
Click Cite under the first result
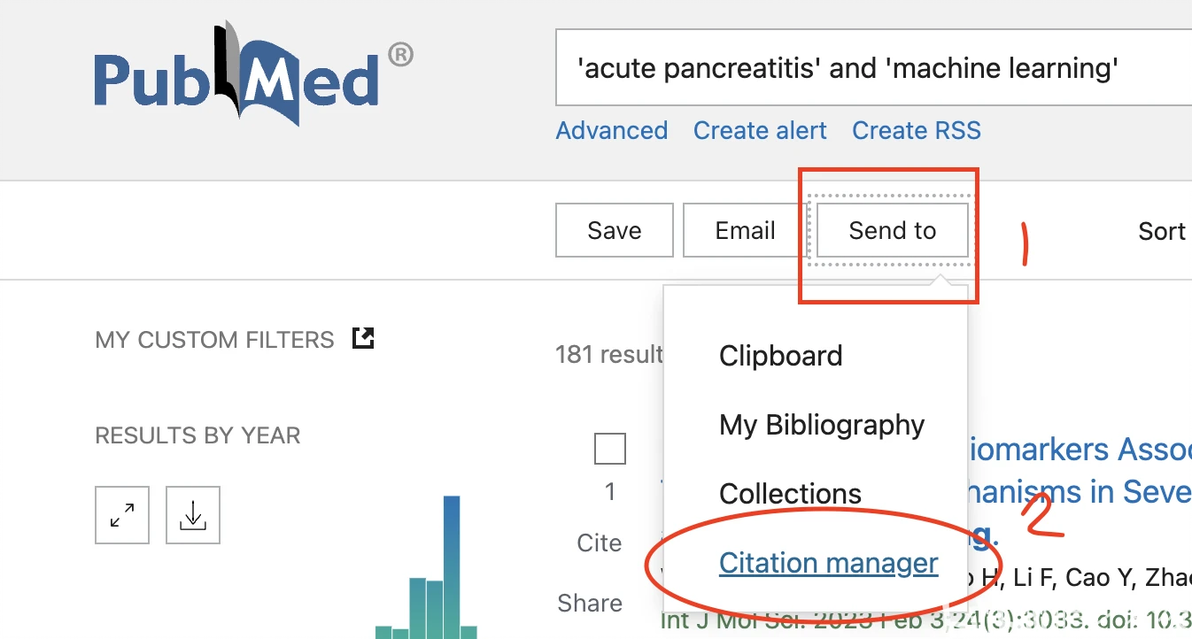pyautogui.click(x=599, y=543)
